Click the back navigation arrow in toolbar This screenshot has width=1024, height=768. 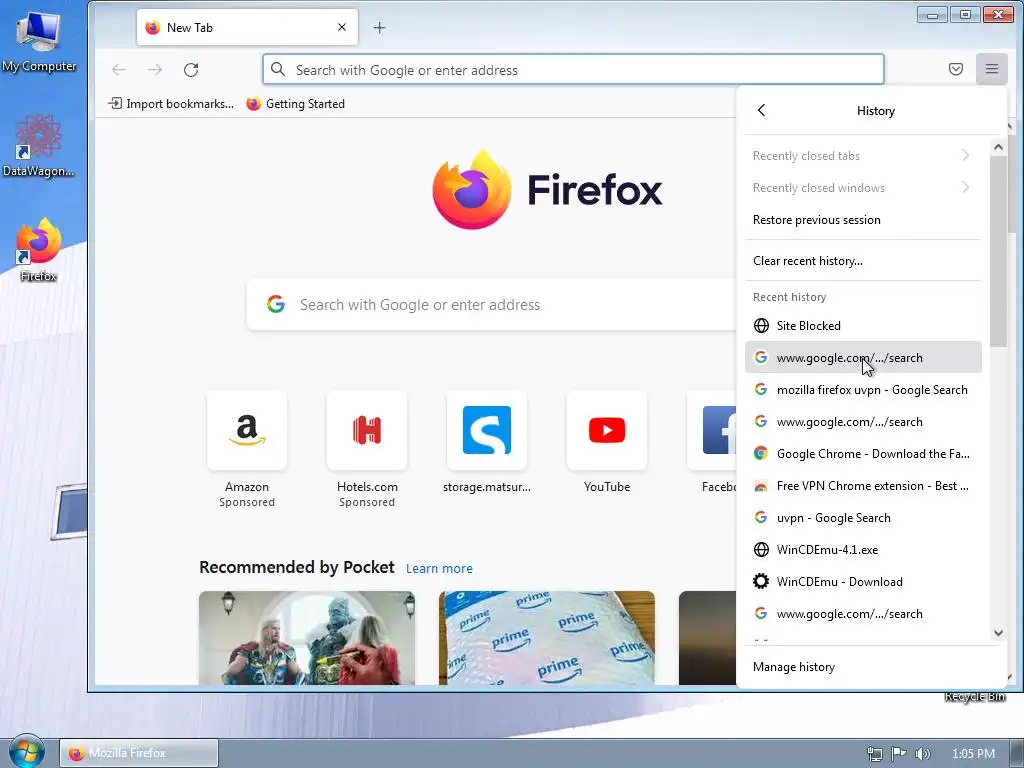[x=119, y=70]
